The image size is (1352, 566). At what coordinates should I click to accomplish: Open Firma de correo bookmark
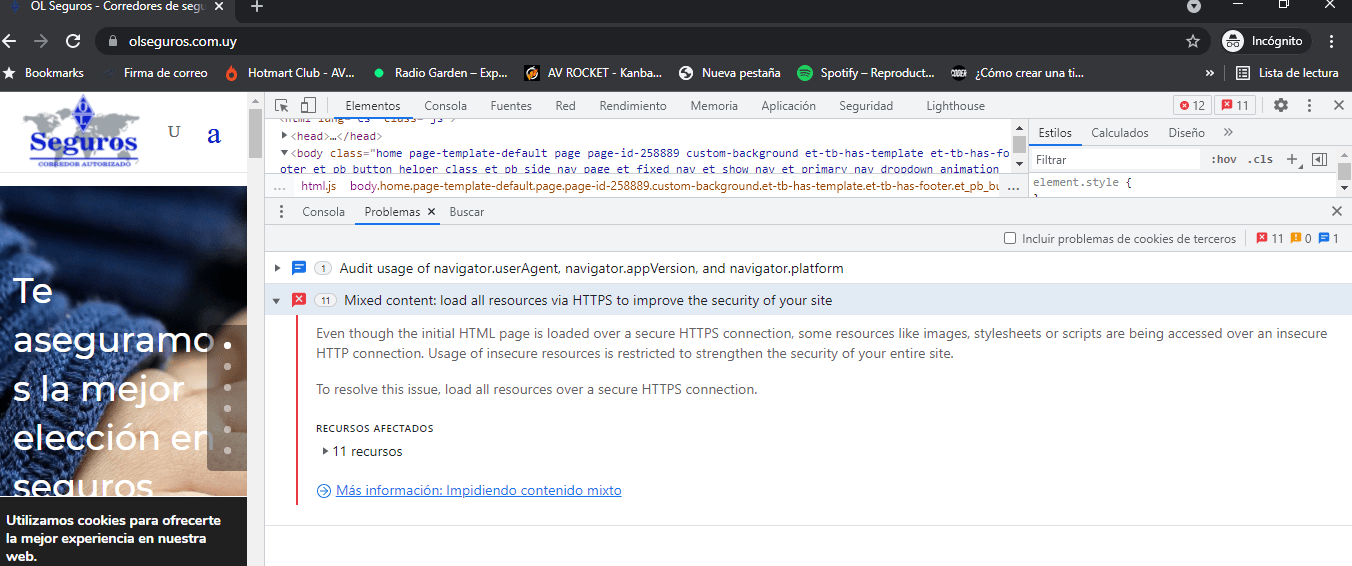[x=155, y=73]
